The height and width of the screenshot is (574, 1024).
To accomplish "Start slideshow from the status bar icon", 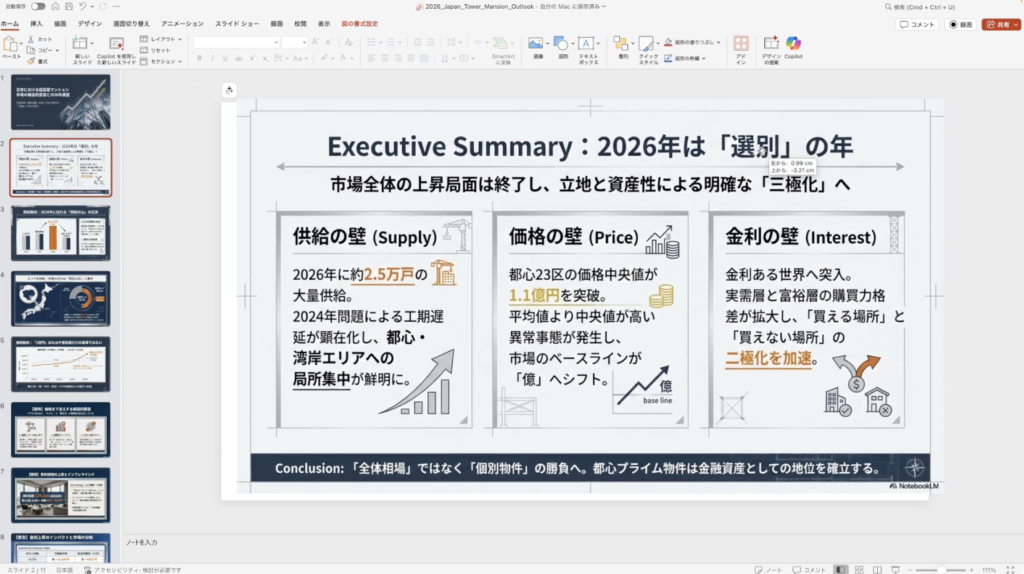I will 897,568.
